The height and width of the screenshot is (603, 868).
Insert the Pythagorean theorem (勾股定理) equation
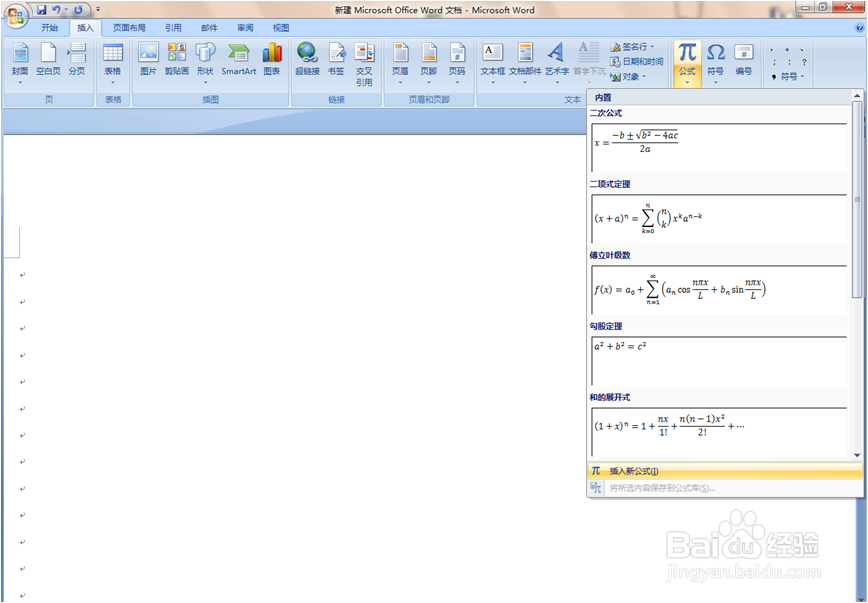click(719, 360)
